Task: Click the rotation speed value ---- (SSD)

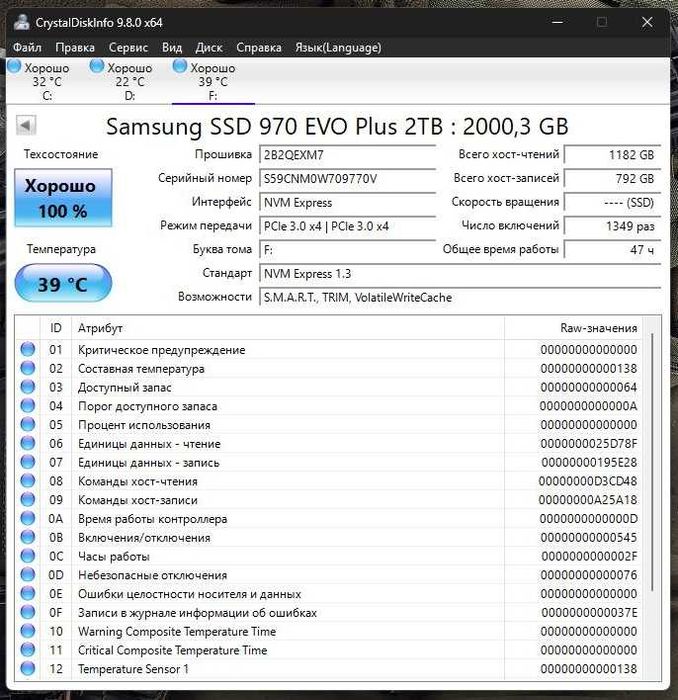Action: (612, 203)
